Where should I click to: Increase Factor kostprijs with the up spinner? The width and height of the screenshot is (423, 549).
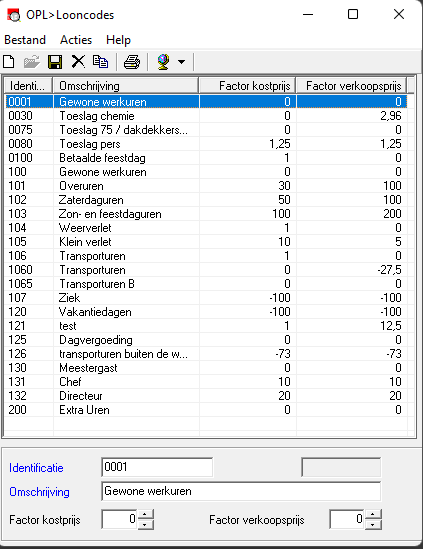pyautogui.click(x=146, y=515)
